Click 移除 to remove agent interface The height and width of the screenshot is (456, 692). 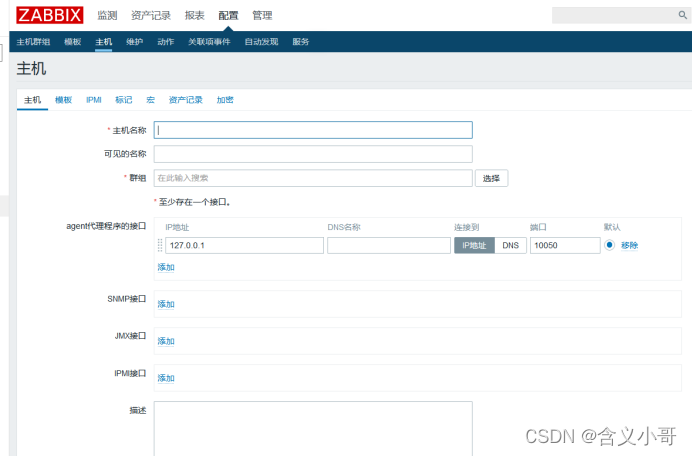point(629,245)
